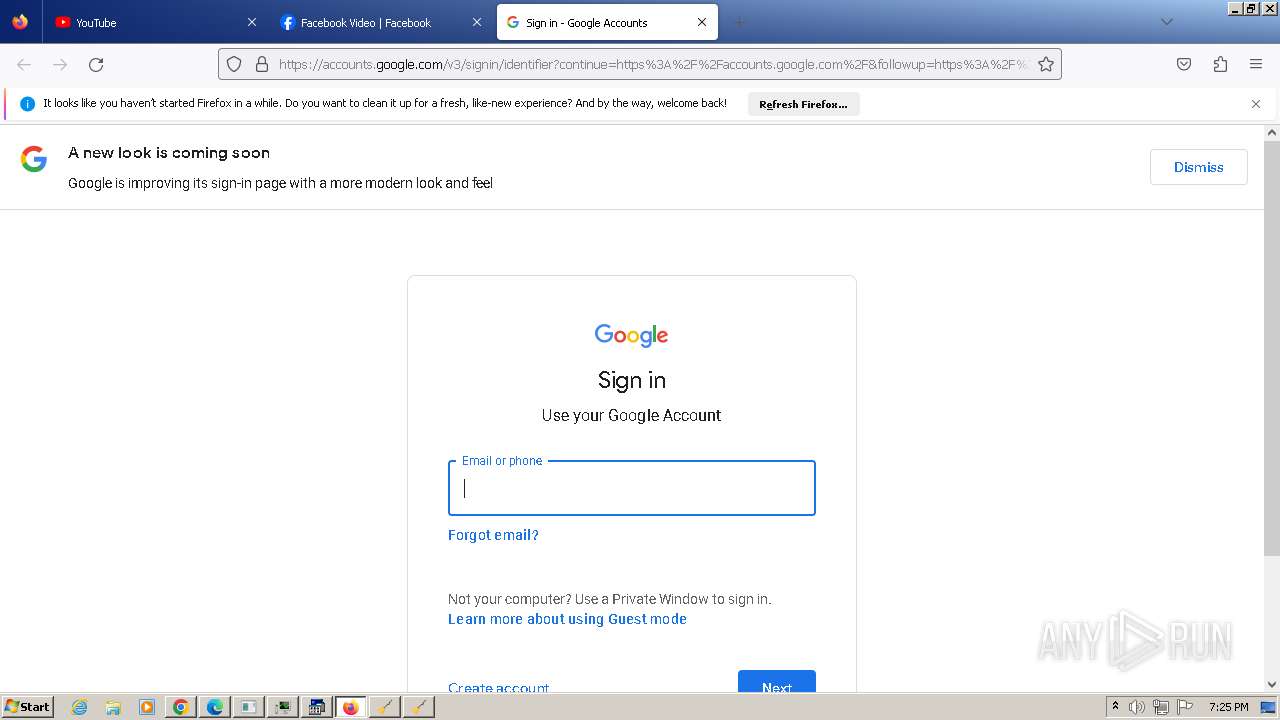Image resolution: width=1280 pixels, height=720 pixels.
Task: Close the Firefox refresh notification bar
Action: [1256, 104]
